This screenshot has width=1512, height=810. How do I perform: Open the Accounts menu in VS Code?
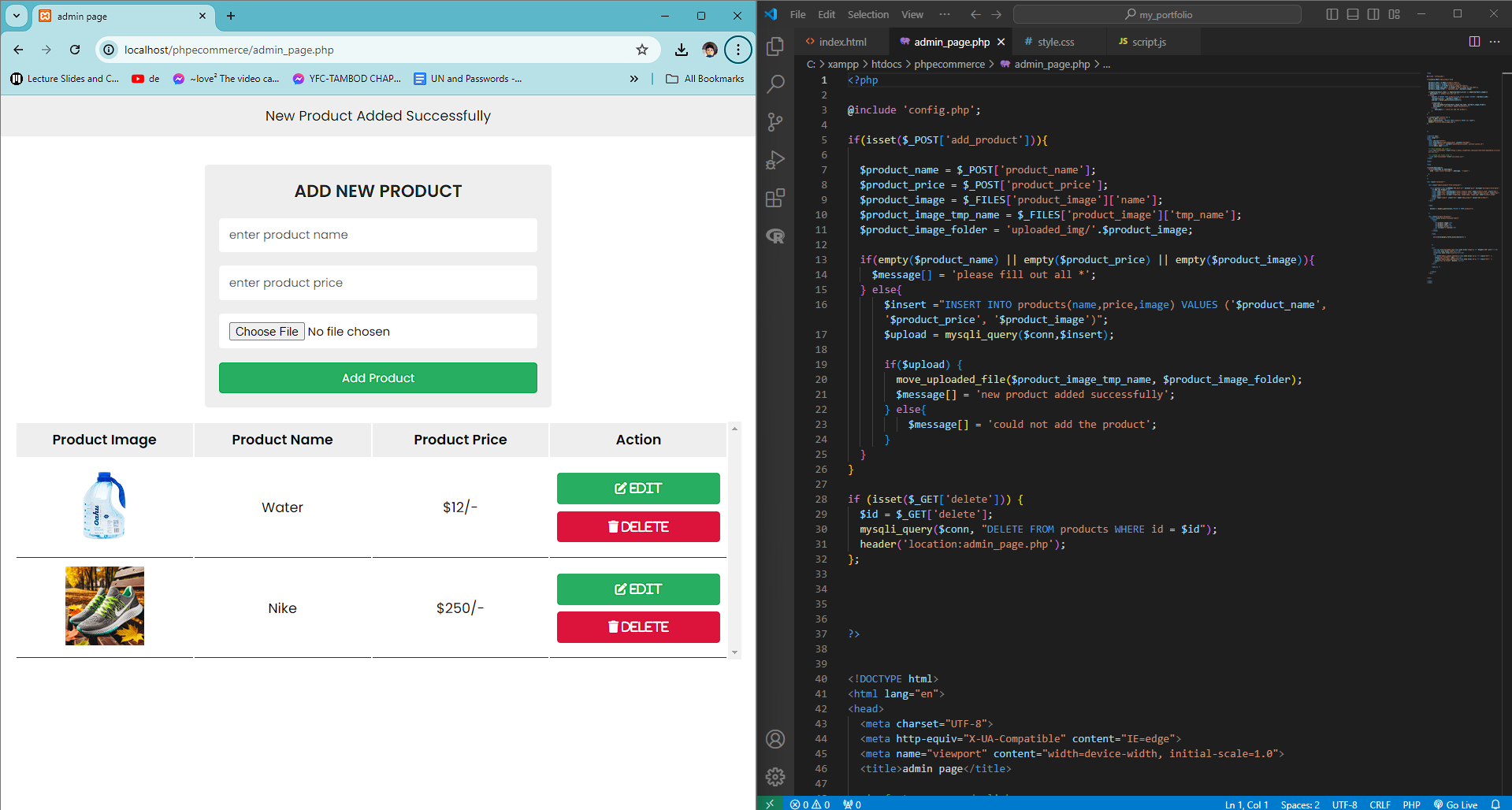point(775,739)
